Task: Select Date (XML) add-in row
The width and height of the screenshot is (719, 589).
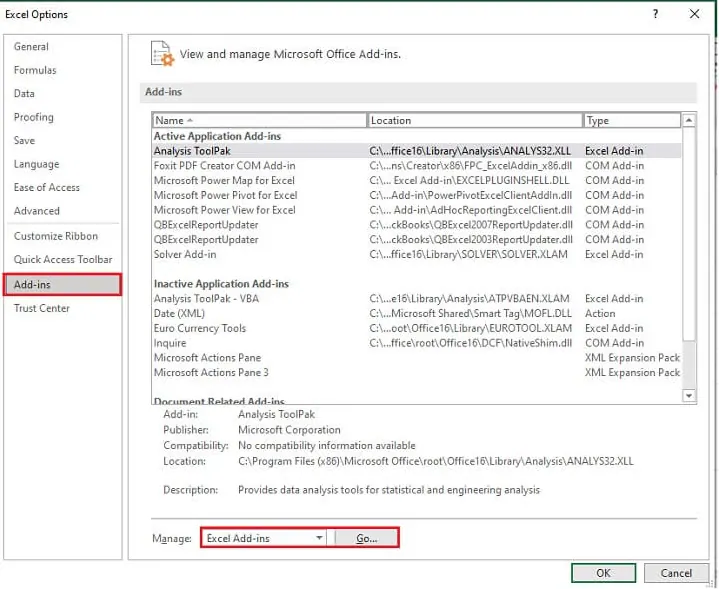Action: point(416,313)
